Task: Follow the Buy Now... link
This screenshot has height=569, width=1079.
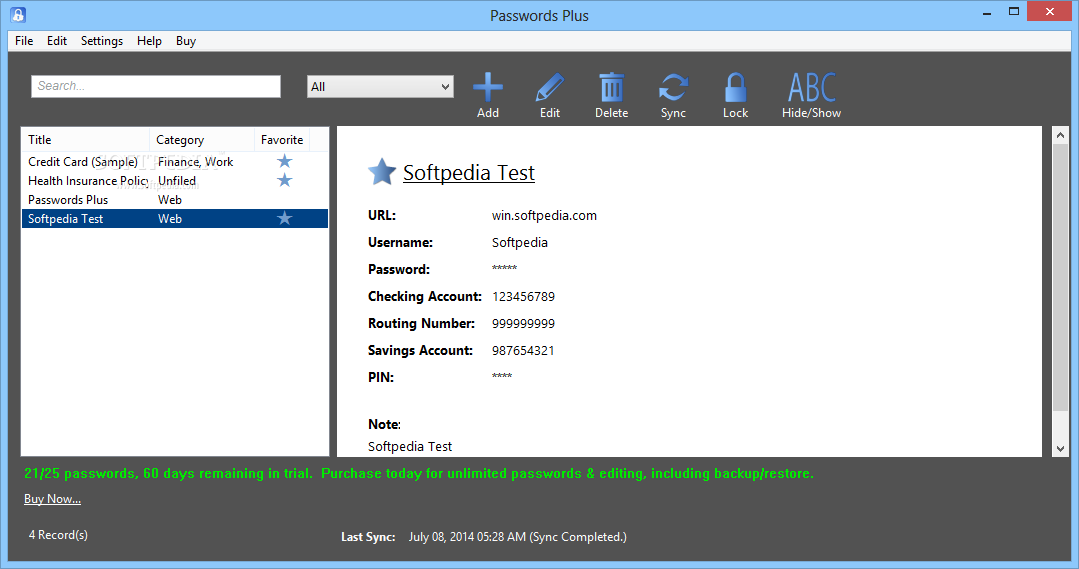Action: (x=52, y=499)
